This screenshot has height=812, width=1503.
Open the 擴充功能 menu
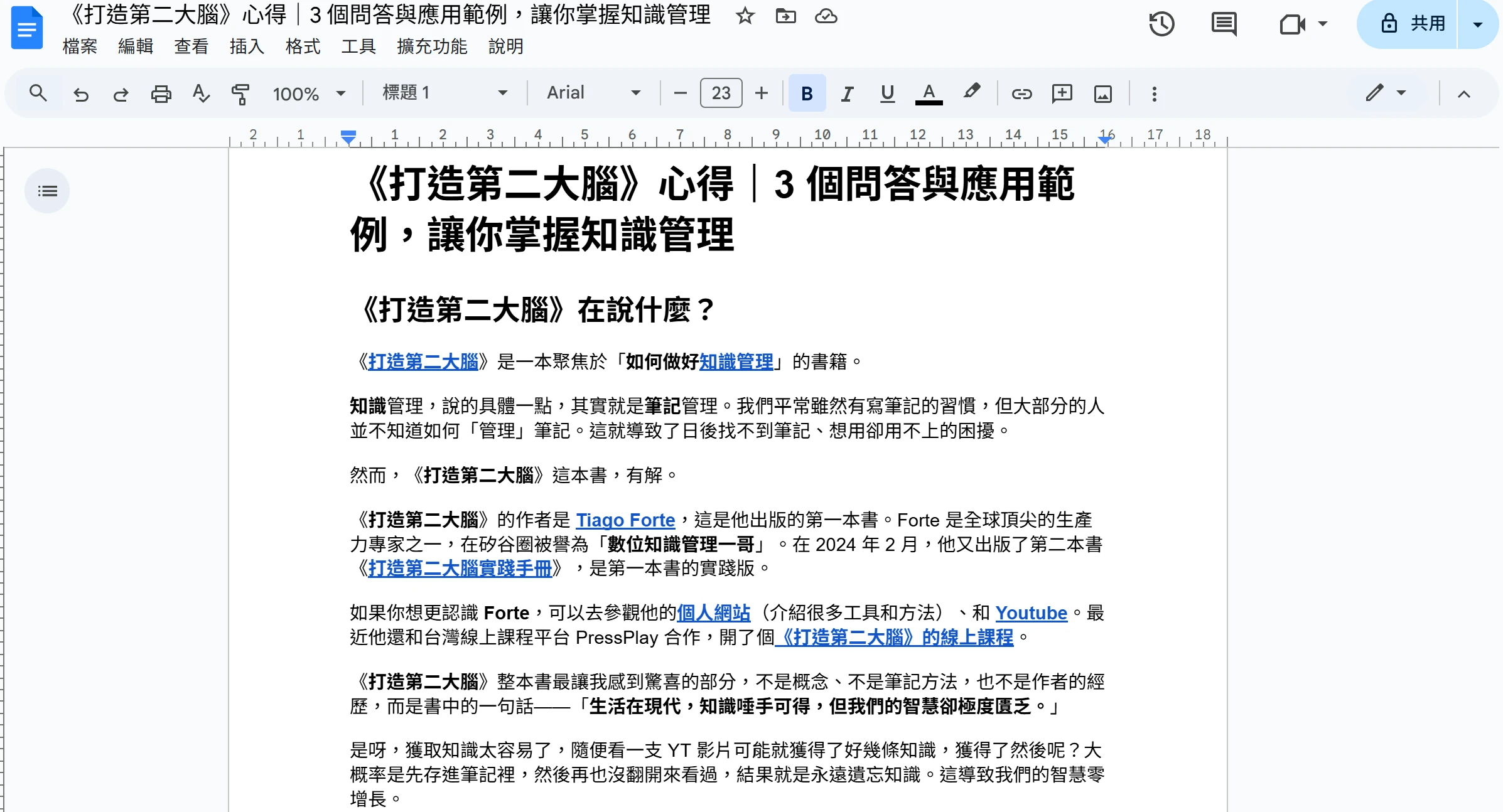432,46
